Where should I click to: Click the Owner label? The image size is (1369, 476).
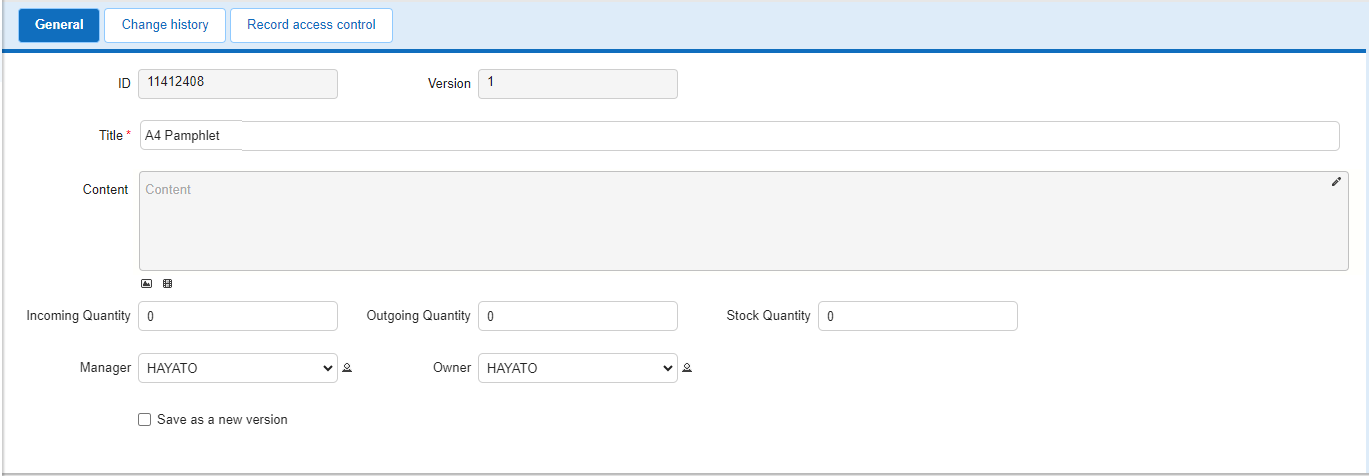pyautogui.click(x=452, y=368)
